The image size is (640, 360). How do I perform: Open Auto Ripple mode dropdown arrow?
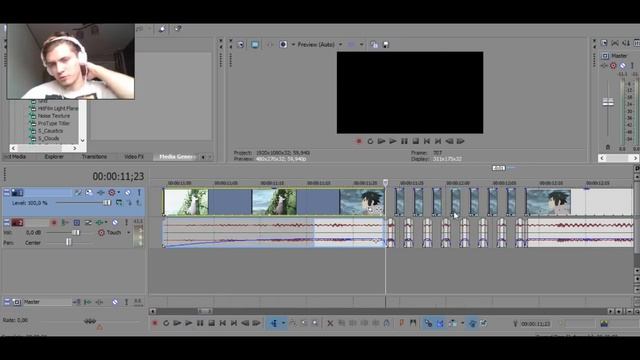point(462,323)
